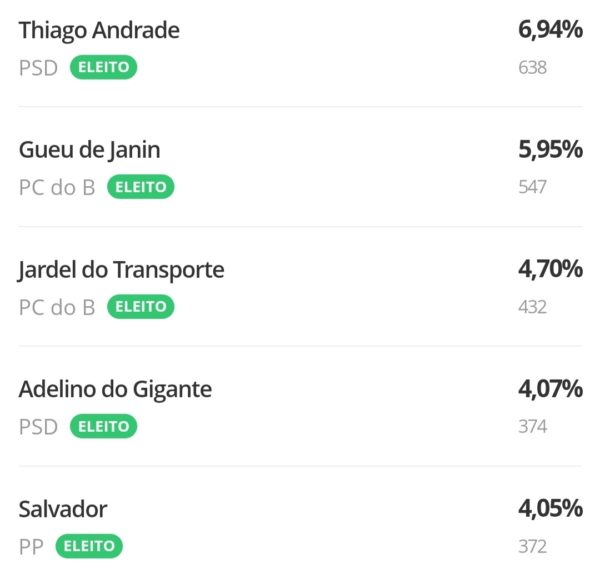Select the ELEITO badge beside Thiago Andrade's PSD
600x584 pixels.
pyautogui.click(x=103, y=68)
